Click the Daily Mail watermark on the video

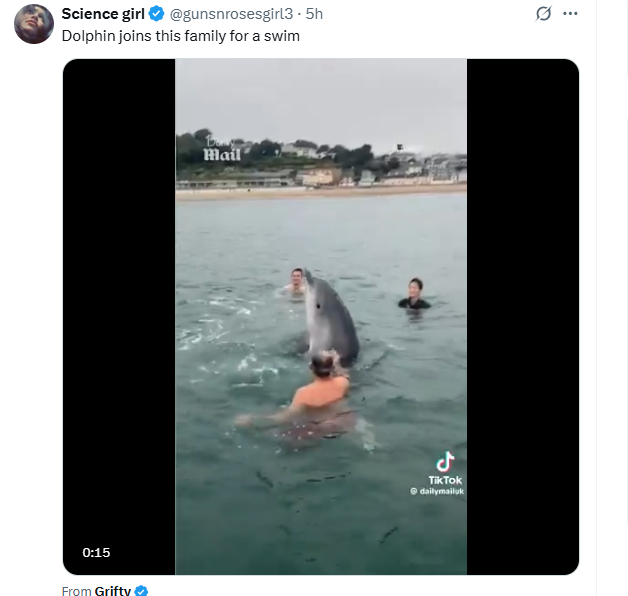222,149
